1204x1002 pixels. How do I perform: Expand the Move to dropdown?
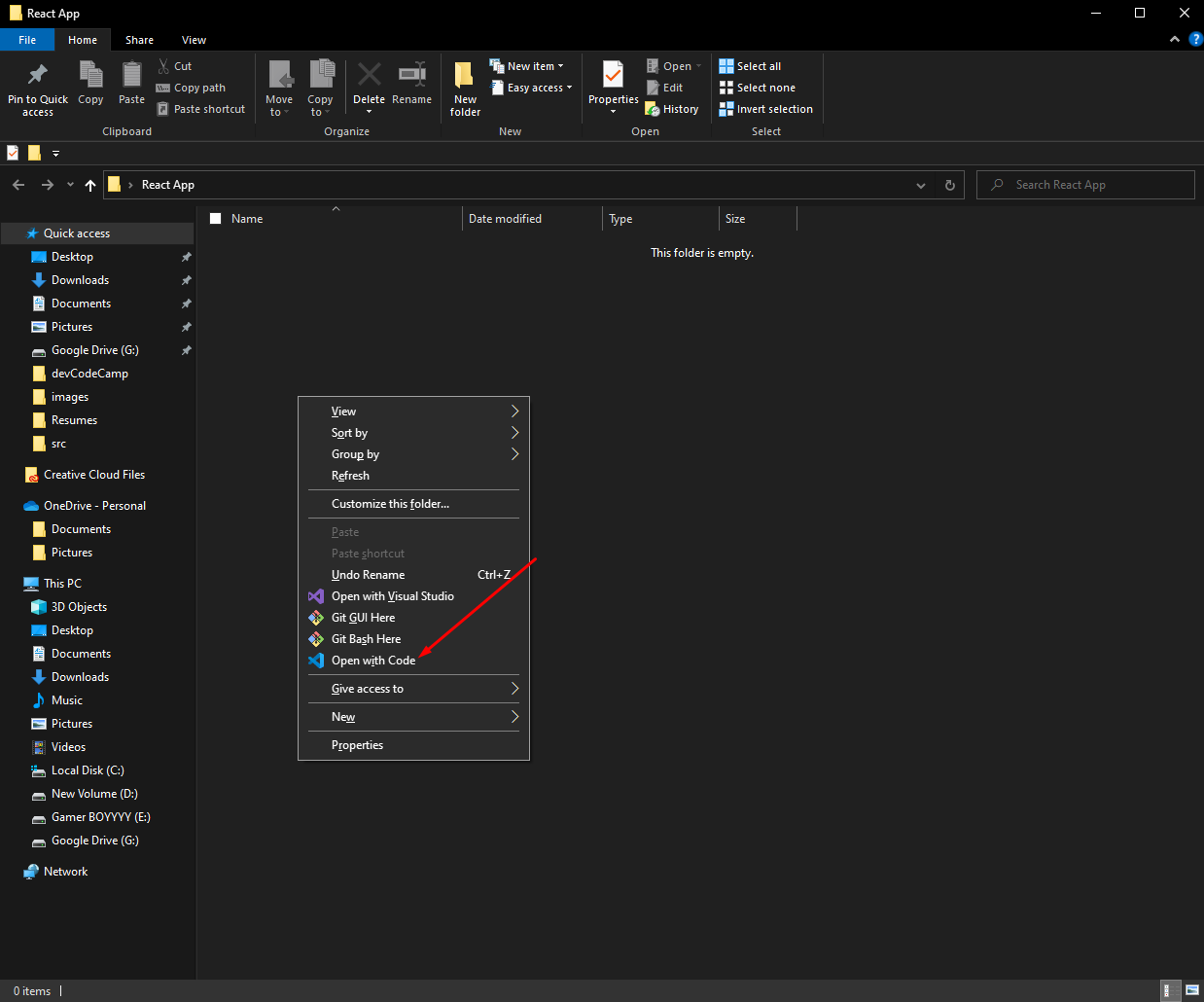pos(280,92)
